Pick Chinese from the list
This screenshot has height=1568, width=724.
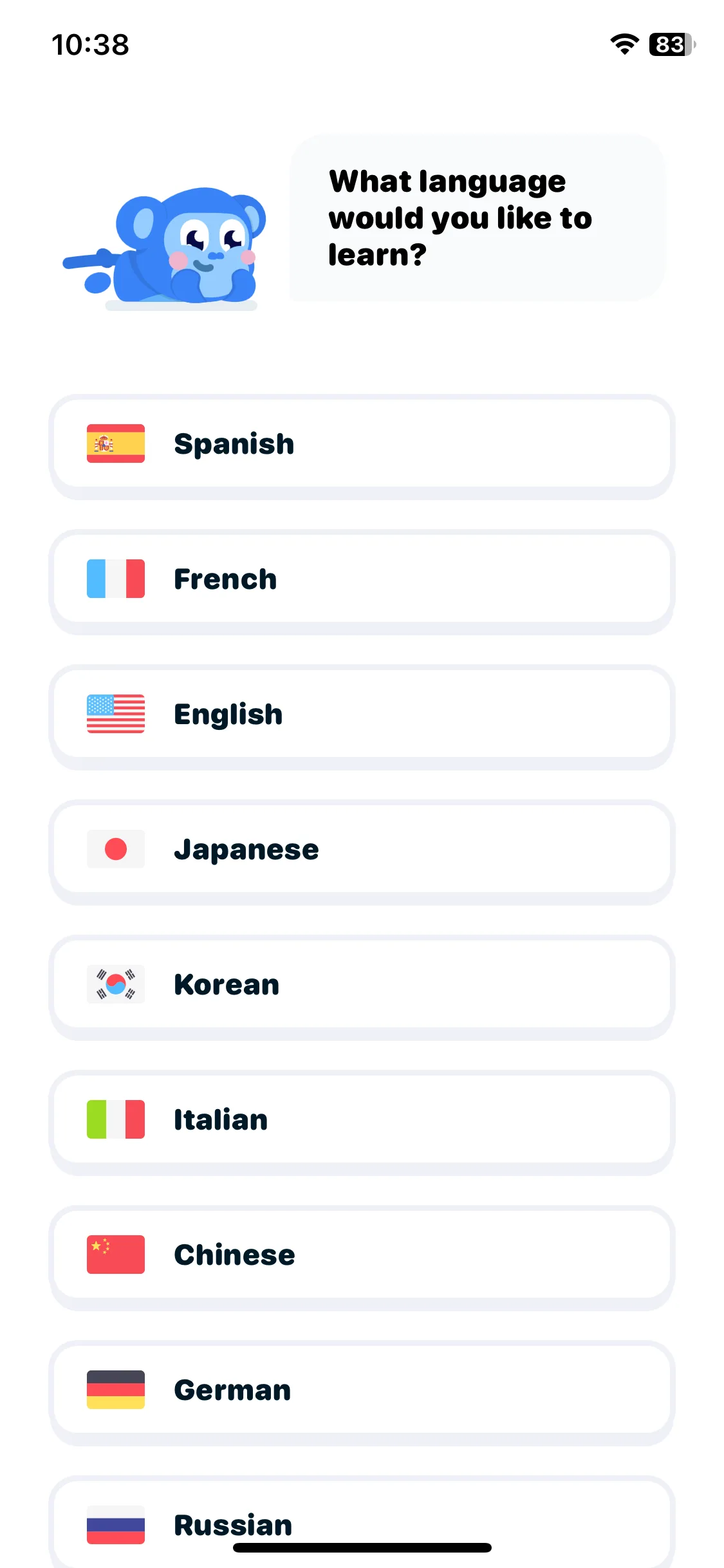pyautogui.click(x=362, y=1258)
